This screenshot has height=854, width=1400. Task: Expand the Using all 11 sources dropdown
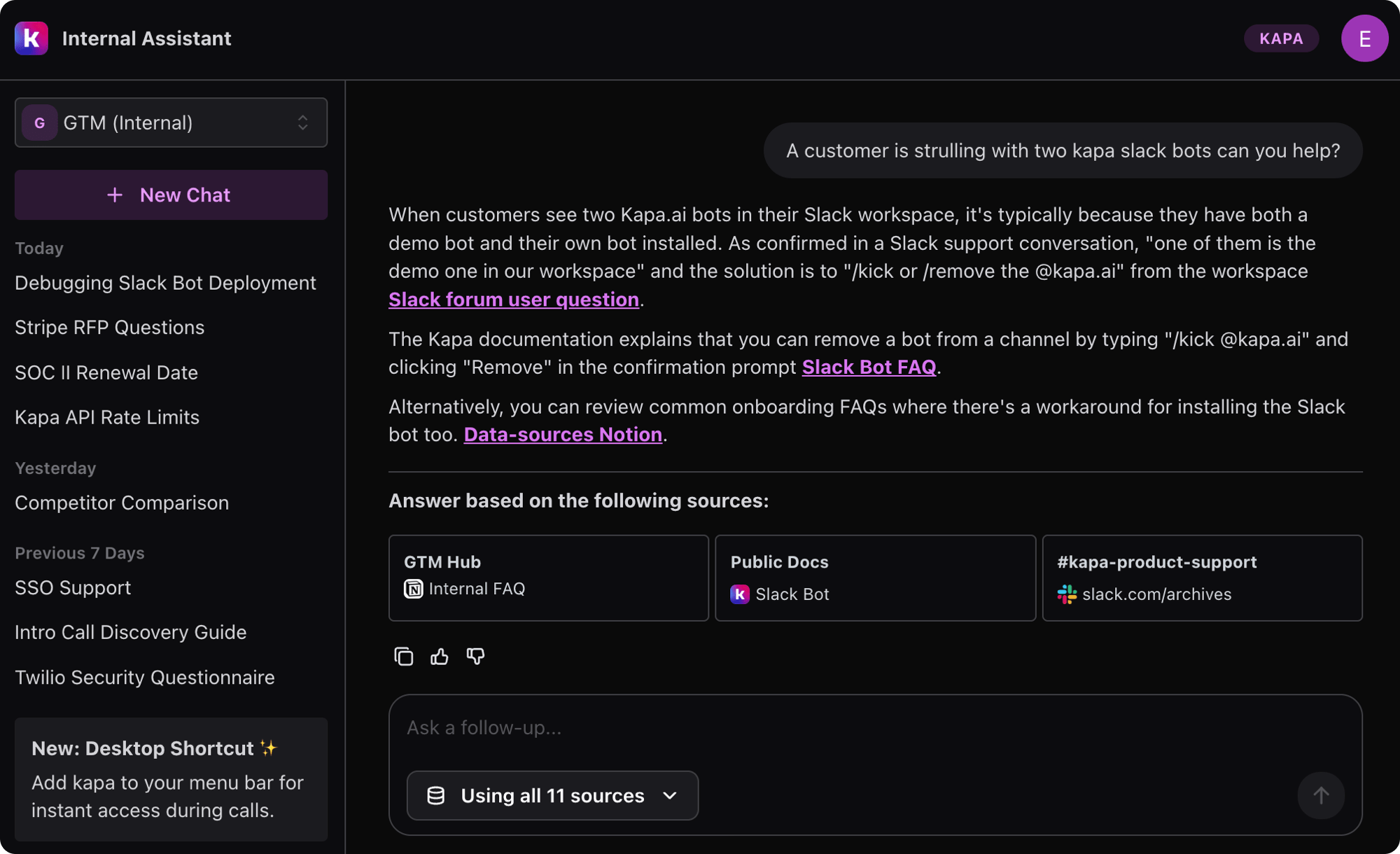coord(552,795)
